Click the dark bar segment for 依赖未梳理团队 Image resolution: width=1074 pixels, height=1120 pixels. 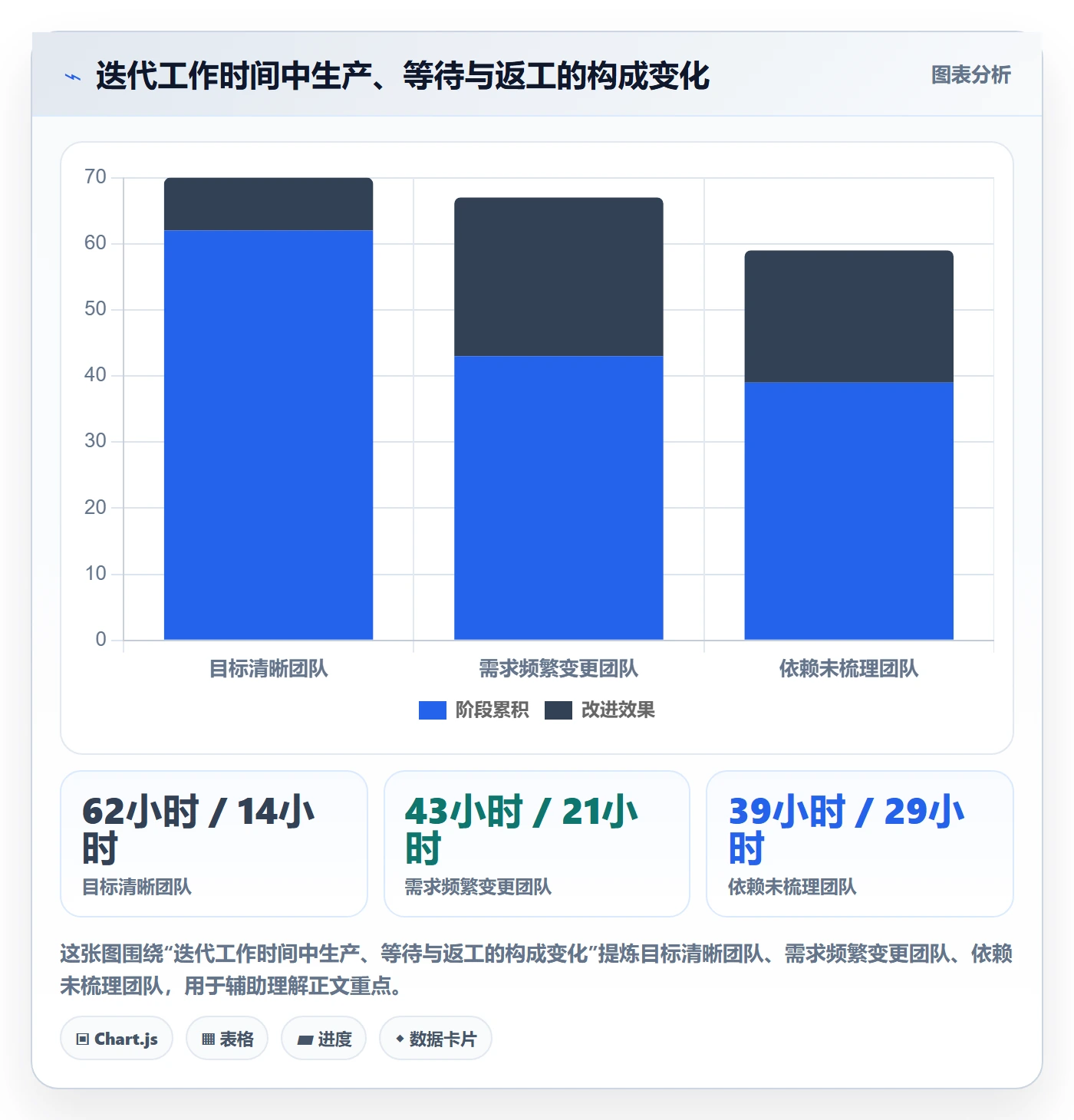pos(848,316)
